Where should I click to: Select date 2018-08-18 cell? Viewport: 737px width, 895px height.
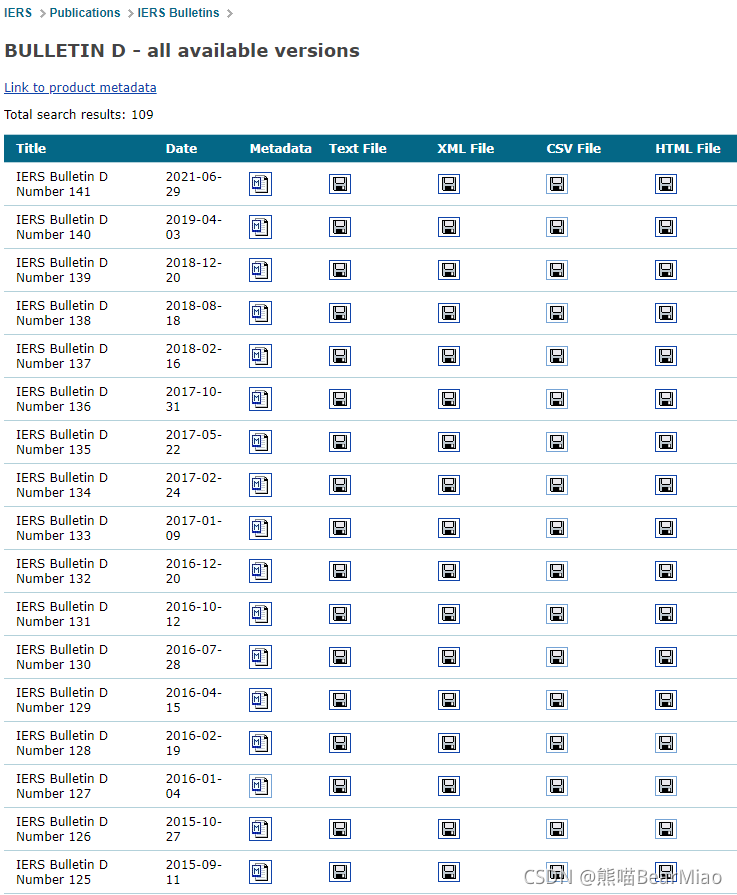pyautogui.click(x=194, y=313)
